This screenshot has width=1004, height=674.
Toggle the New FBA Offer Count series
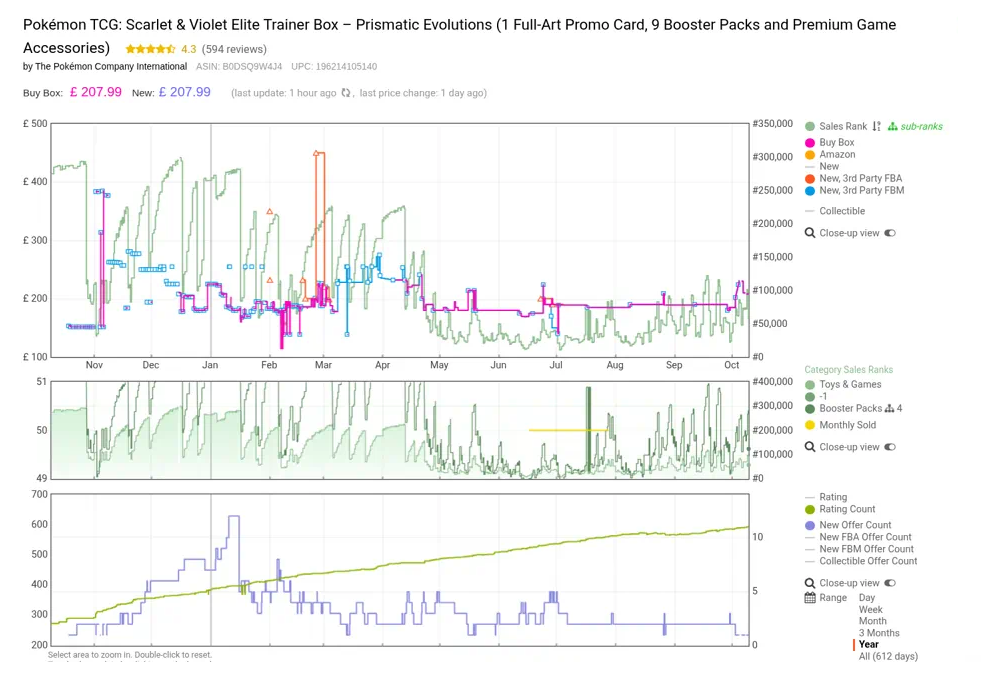coord(859,537)
